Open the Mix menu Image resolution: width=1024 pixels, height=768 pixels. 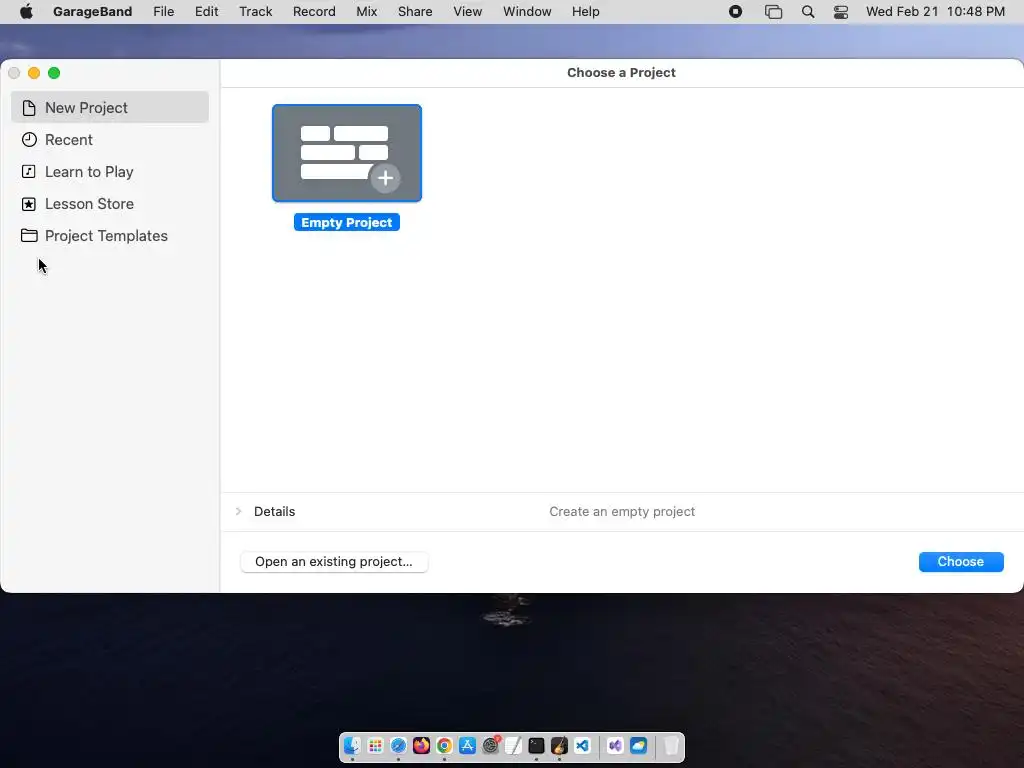[x=366, y=12]
